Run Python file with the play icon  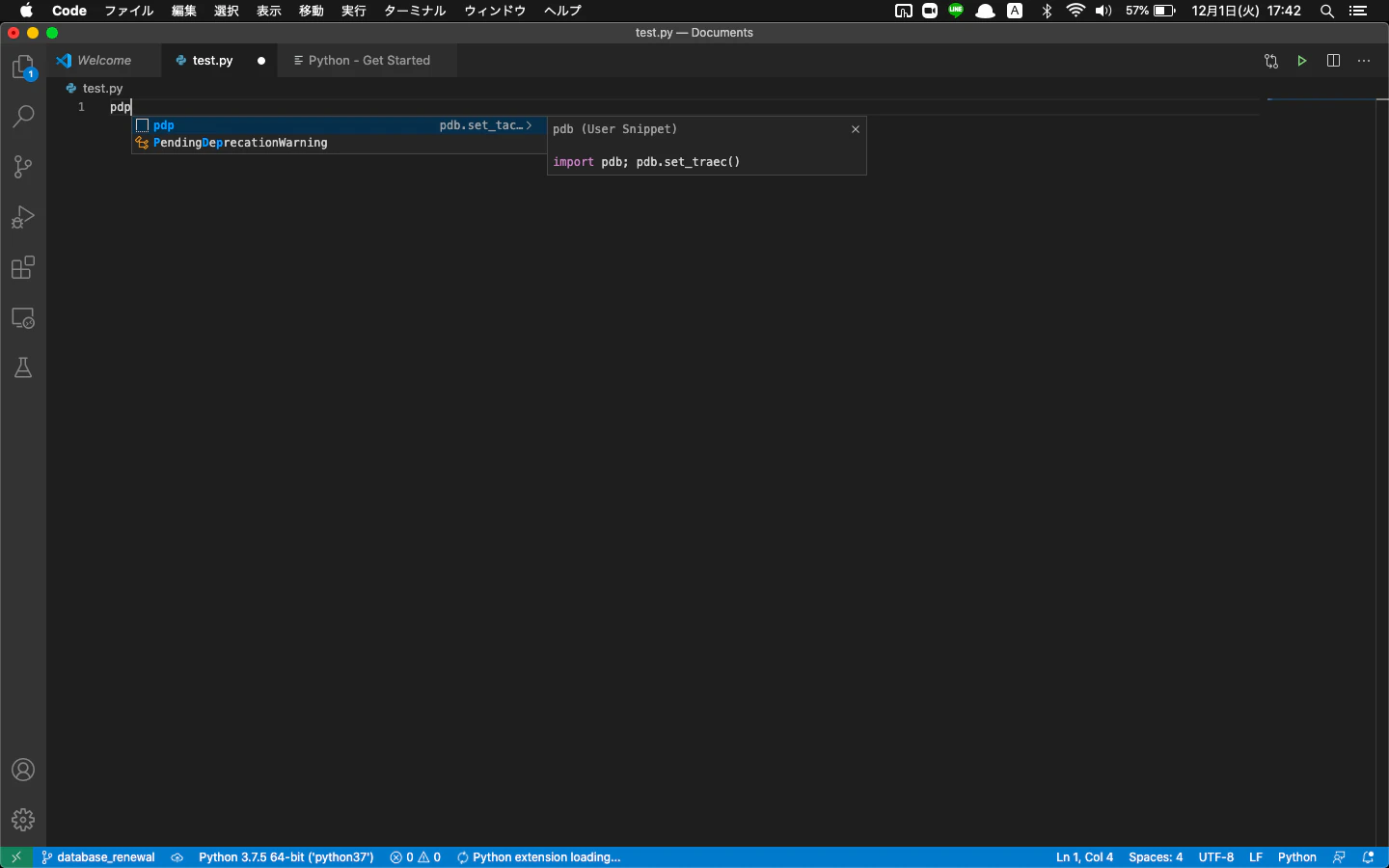coord(1302,61)
